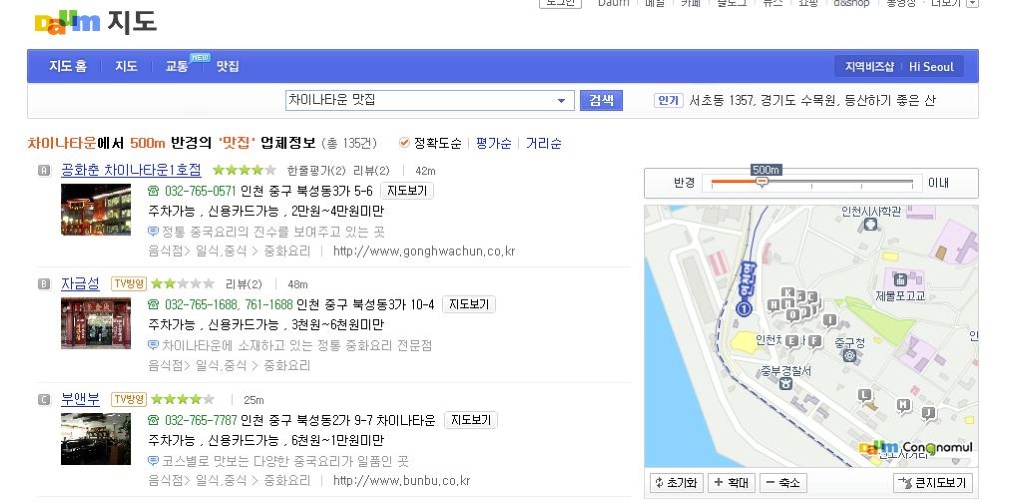Image resolution: width=1024 pixels, height=504 pixels.
Task: Open the 교통 tab
Action: coord(177,66)
